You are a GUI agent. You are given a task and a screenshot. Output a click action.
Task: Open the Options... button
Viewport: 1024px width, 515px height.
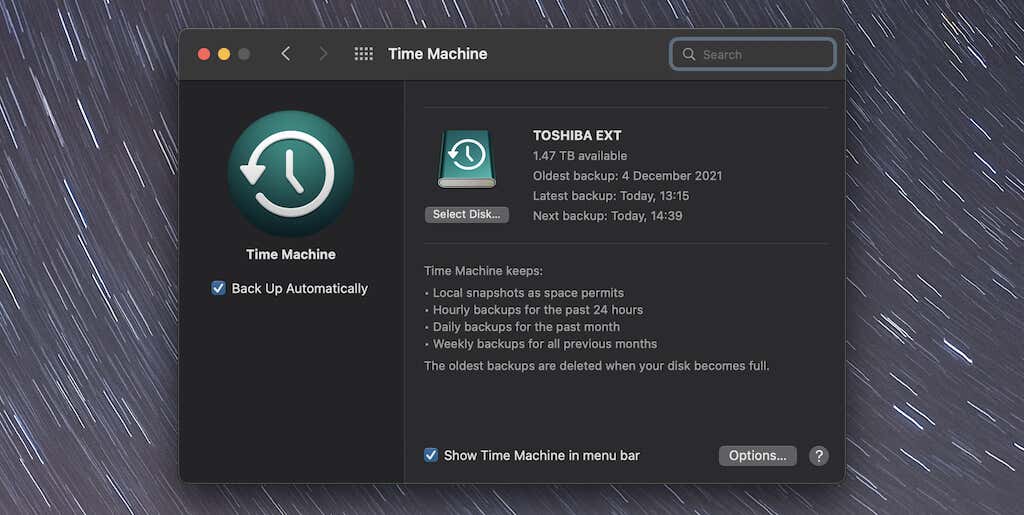(x=758, y=456)
